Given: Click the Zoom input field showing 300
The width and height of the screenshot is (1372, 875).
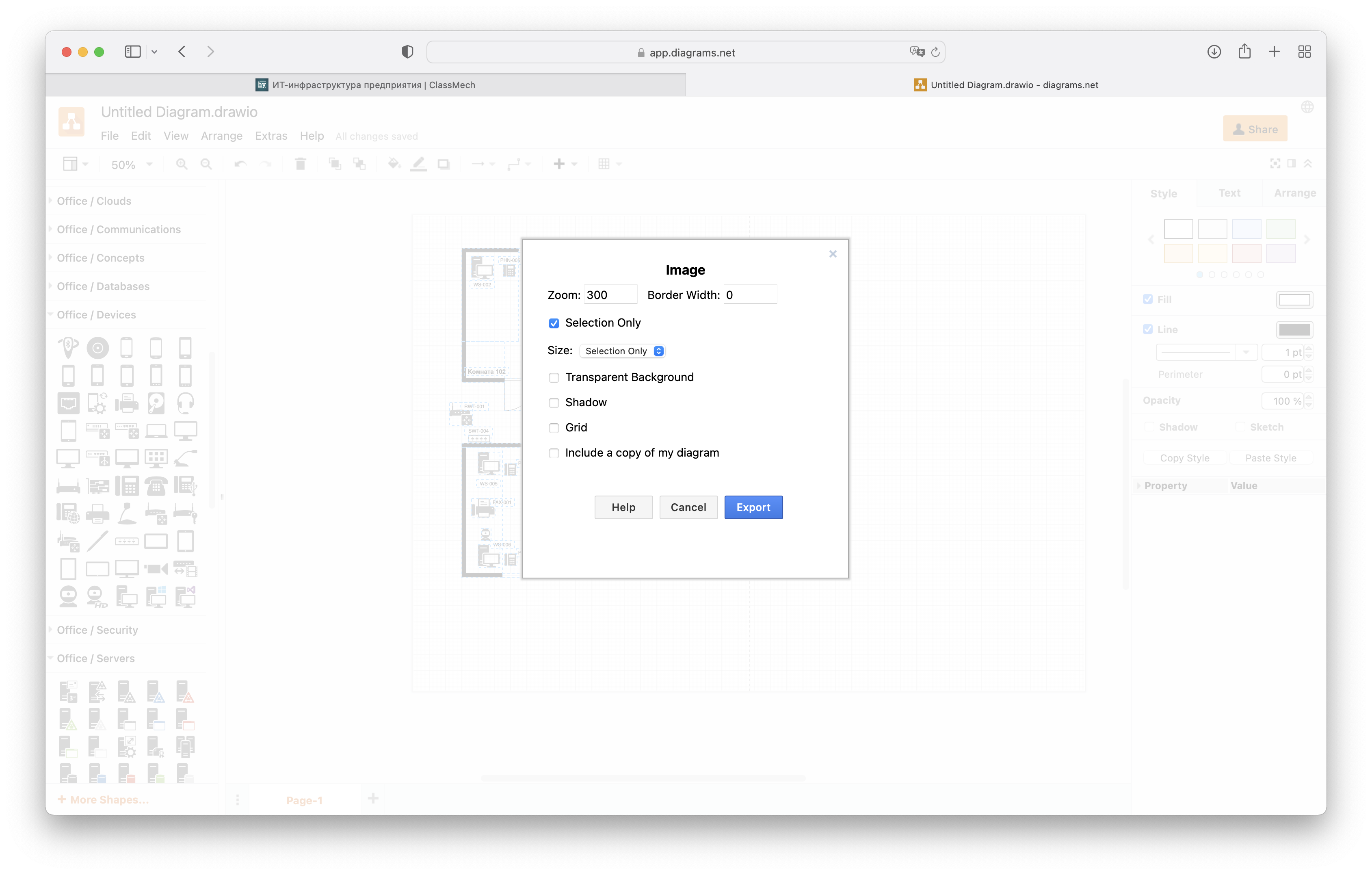Looking at the screenshot, I should click(x=610, y=295).
